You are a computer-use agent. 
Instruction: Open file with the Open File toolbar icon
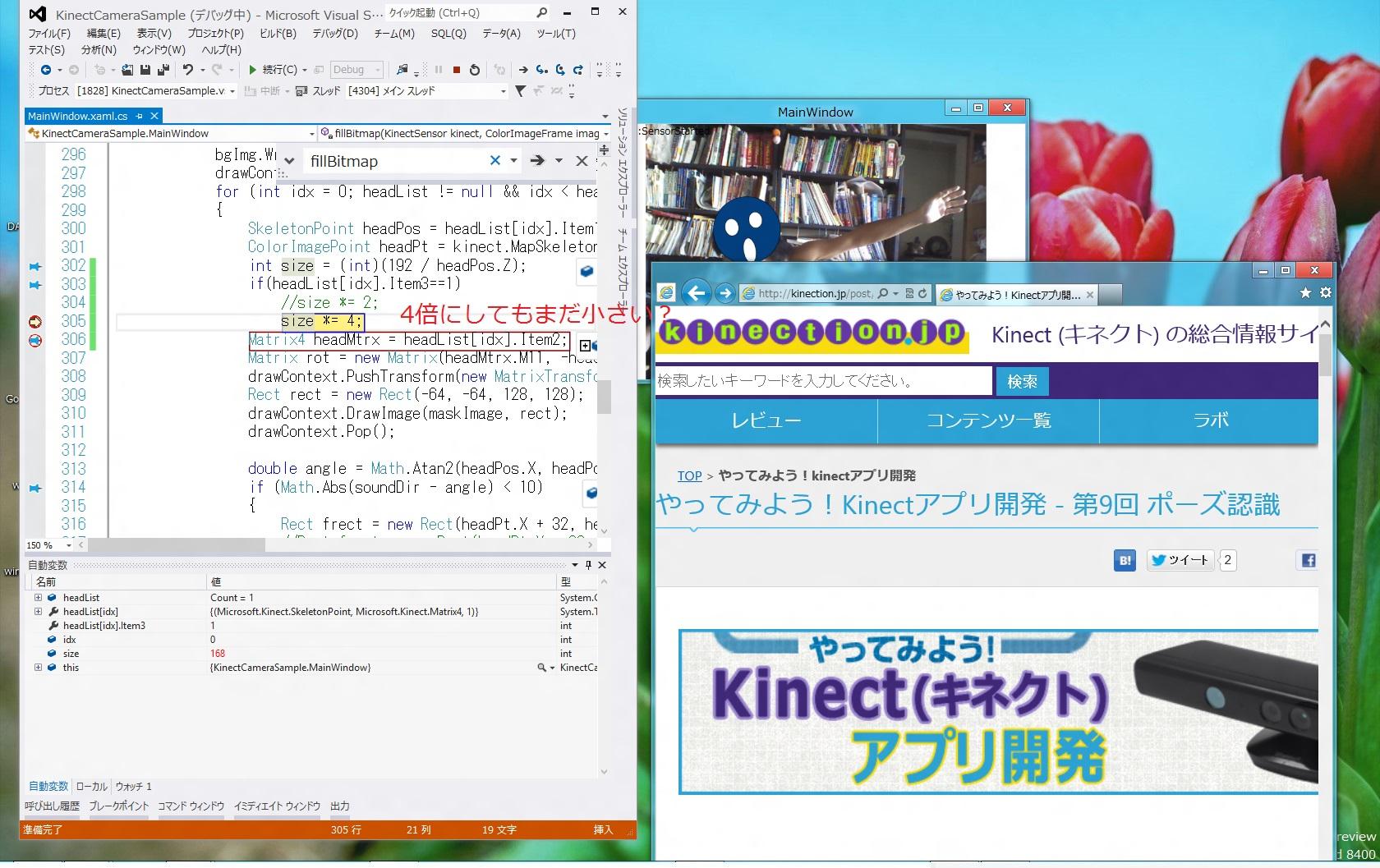pos(127,70)
